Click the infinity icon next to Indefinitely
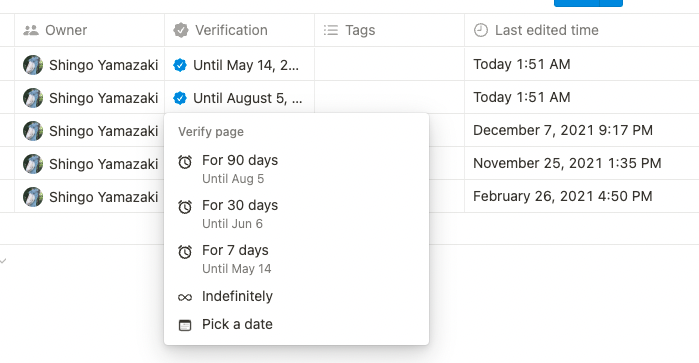 click(x=185, y=297)
